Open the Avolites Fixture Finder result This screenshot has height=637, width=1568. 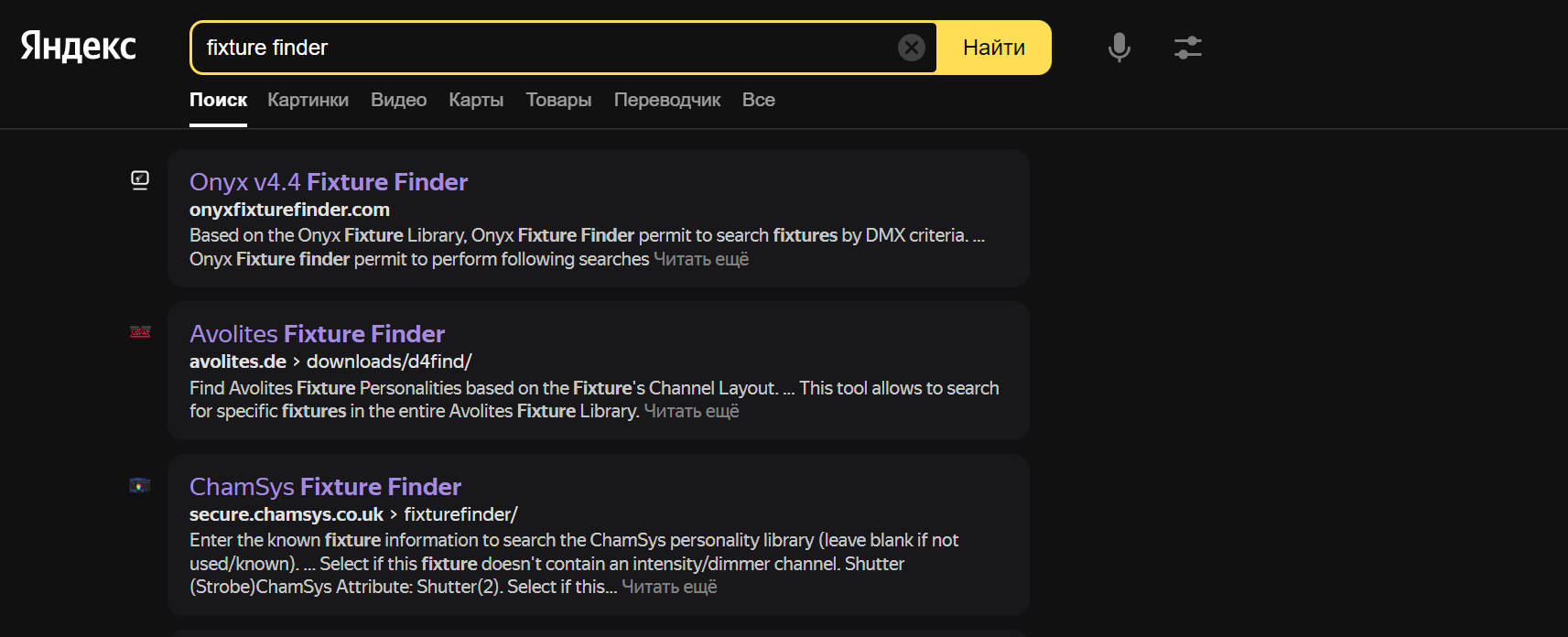(317, 334)
